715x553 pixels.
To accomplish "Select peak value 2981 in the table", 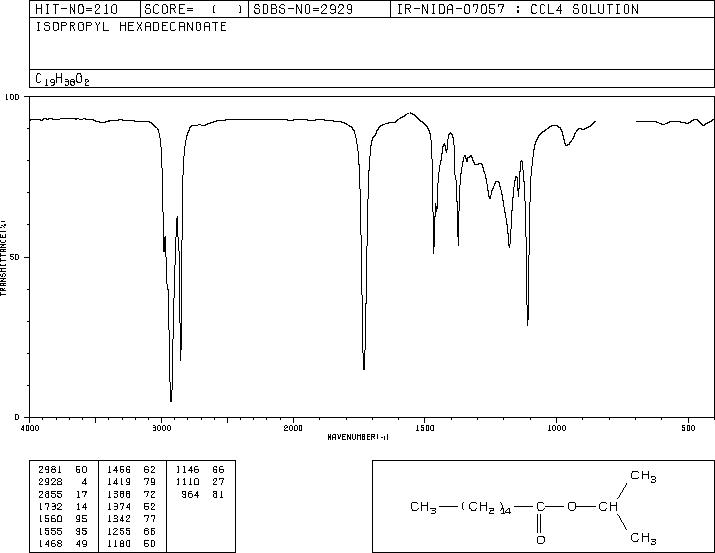I will click(51, 470).
